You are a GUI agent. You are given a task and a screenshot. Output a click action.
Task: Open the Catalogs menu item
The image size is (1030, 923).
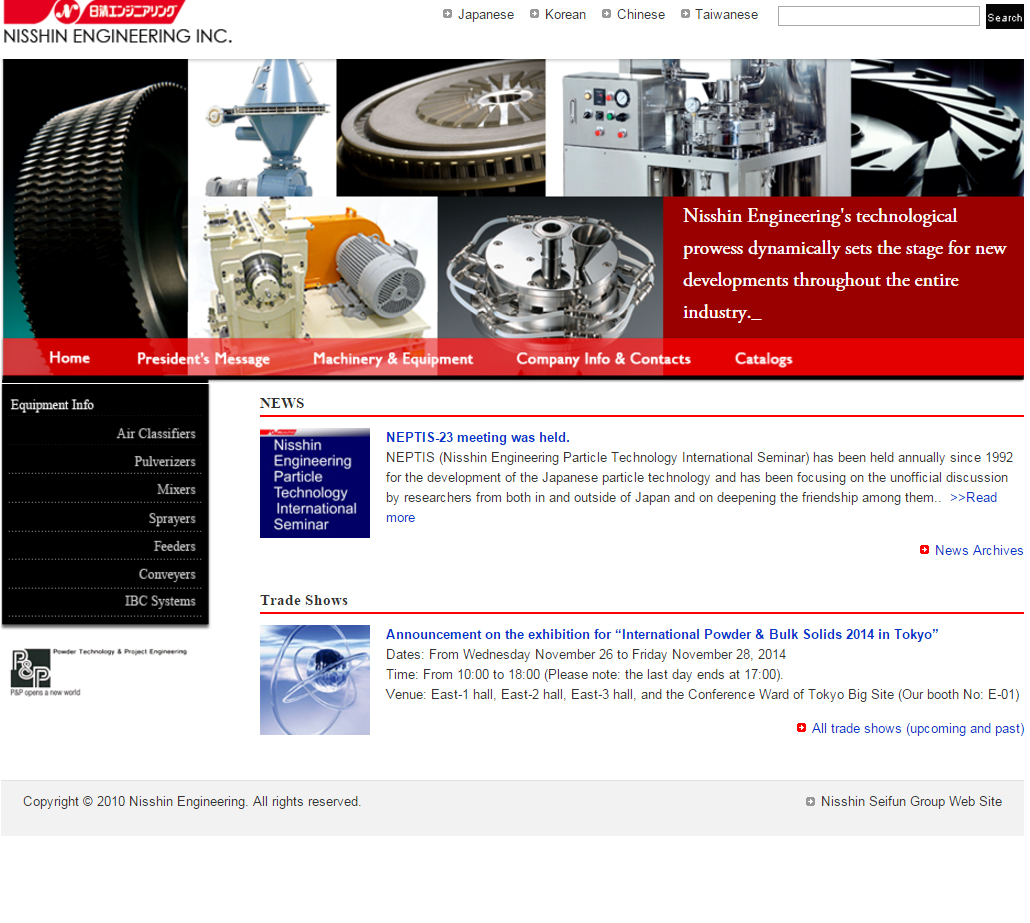click(763, 359)
